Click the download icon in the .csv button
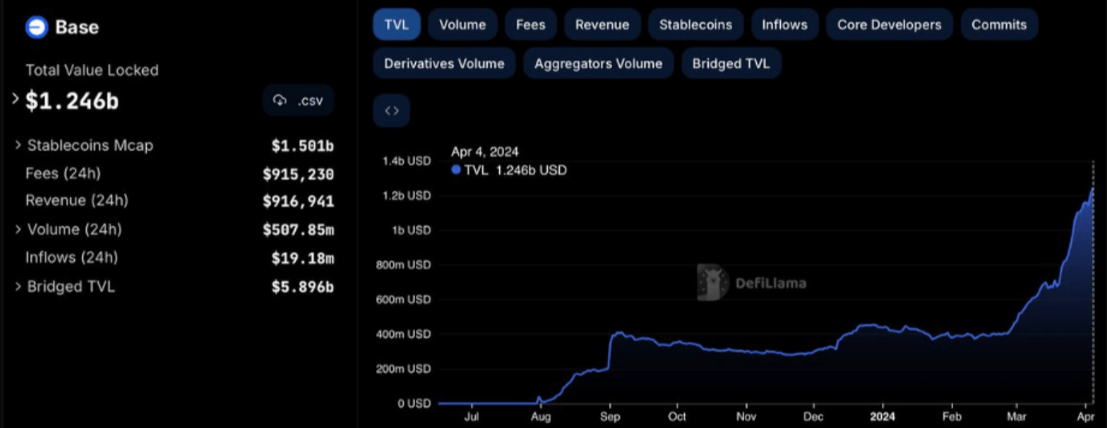 click(280, 100)
